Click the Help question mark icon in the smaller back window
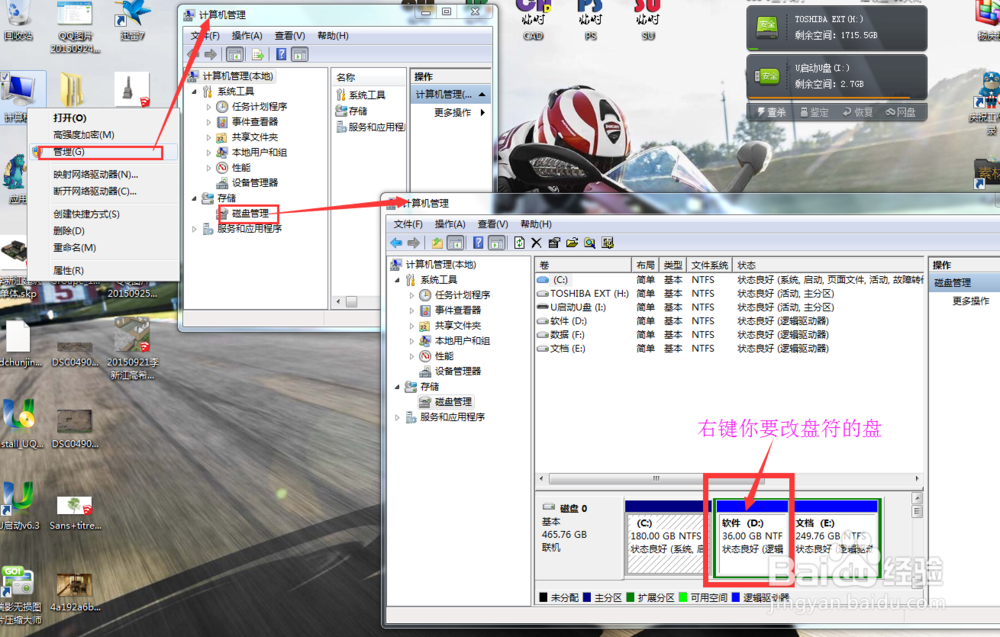The width and height of the screenshot is (1000, 637). click(x=281, y=54)
